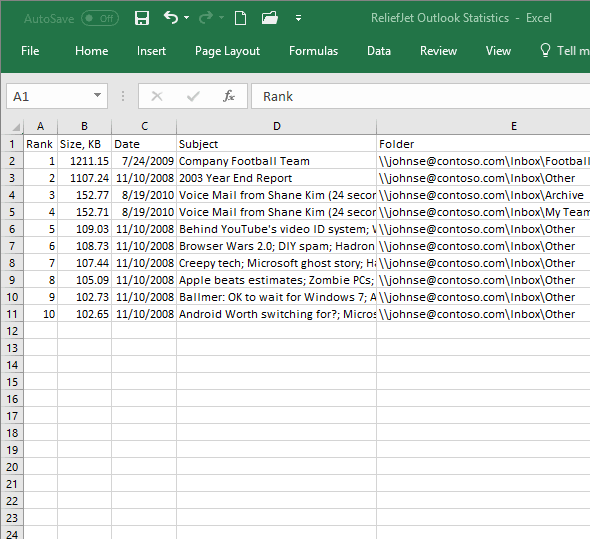Click the Name Box showing A1
The image size is (590, 539).
[57, 96]
